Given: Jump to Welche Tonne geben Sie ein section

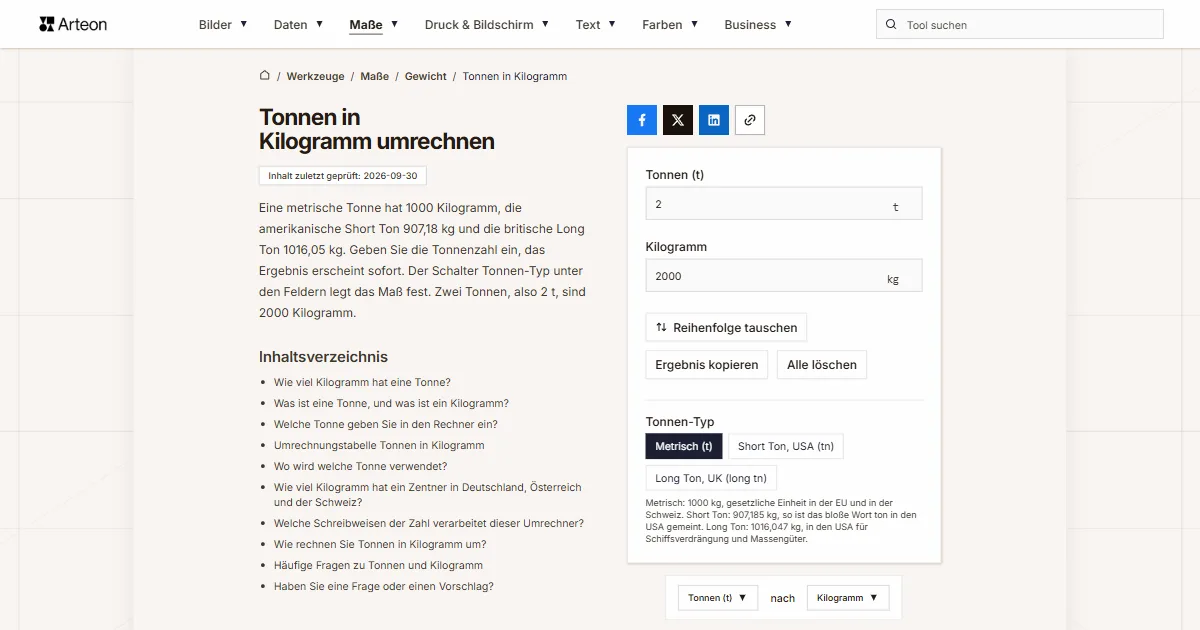Looking at the screenshot, I should click(386, 424).
